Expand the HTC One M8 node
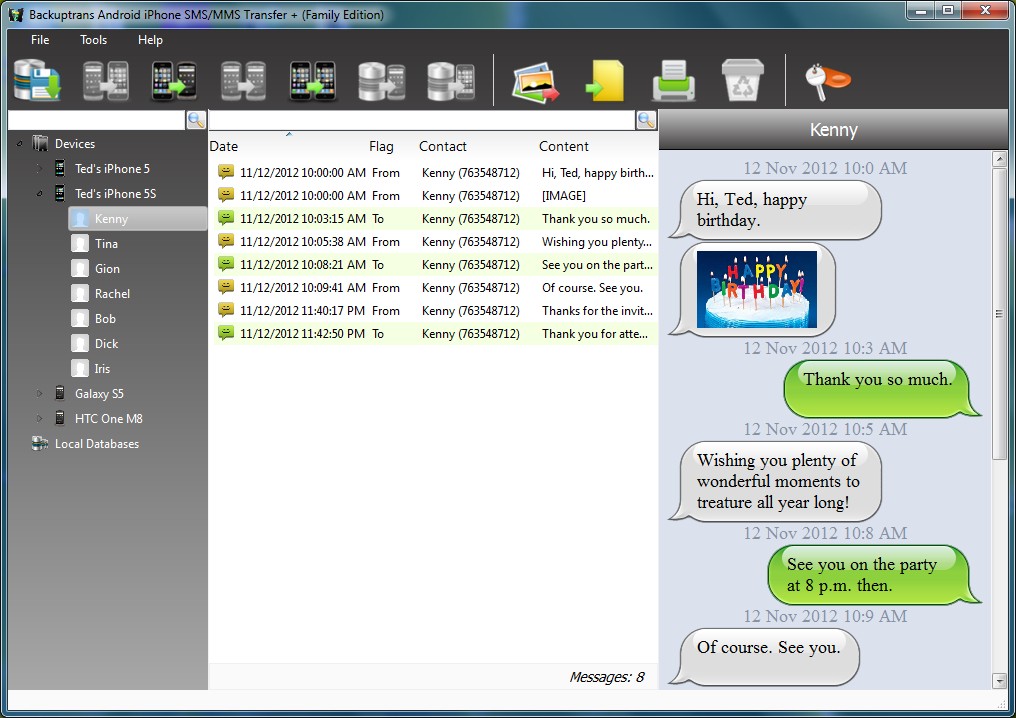The image size is (1016, 718). pyautogui.click(x=39, y=419)
